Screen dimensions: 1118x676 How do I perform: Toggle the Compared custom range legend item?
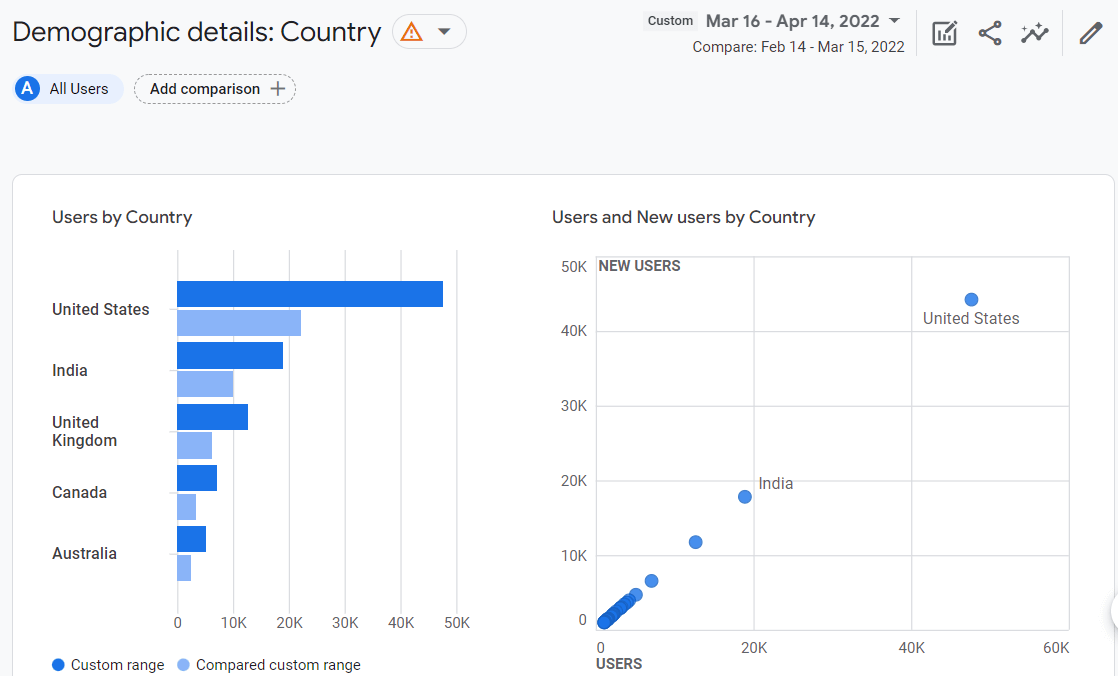tap(268, 665)
